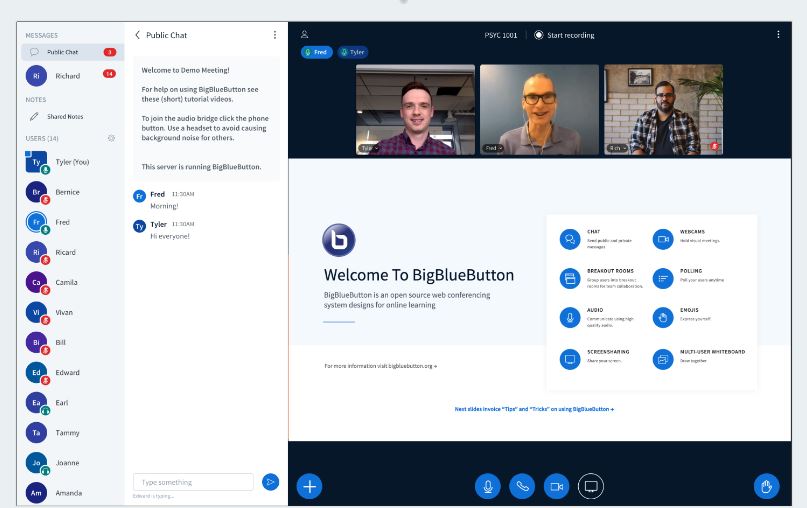The width and height of the screenshot is (807, 508).
Task: Select Tyler talking indicator pill
Action: pyautogui.click(x=353, y=52)
